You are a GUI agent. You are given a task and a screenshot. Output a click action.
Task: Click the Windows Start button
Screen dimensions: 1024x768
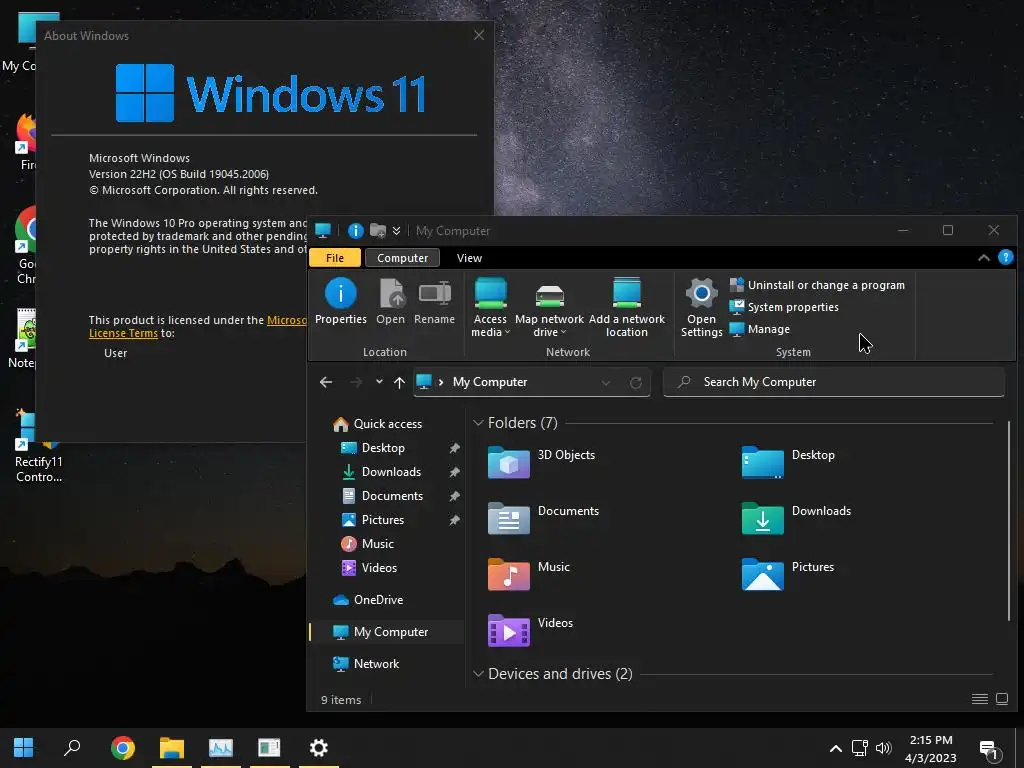point(24,748)
